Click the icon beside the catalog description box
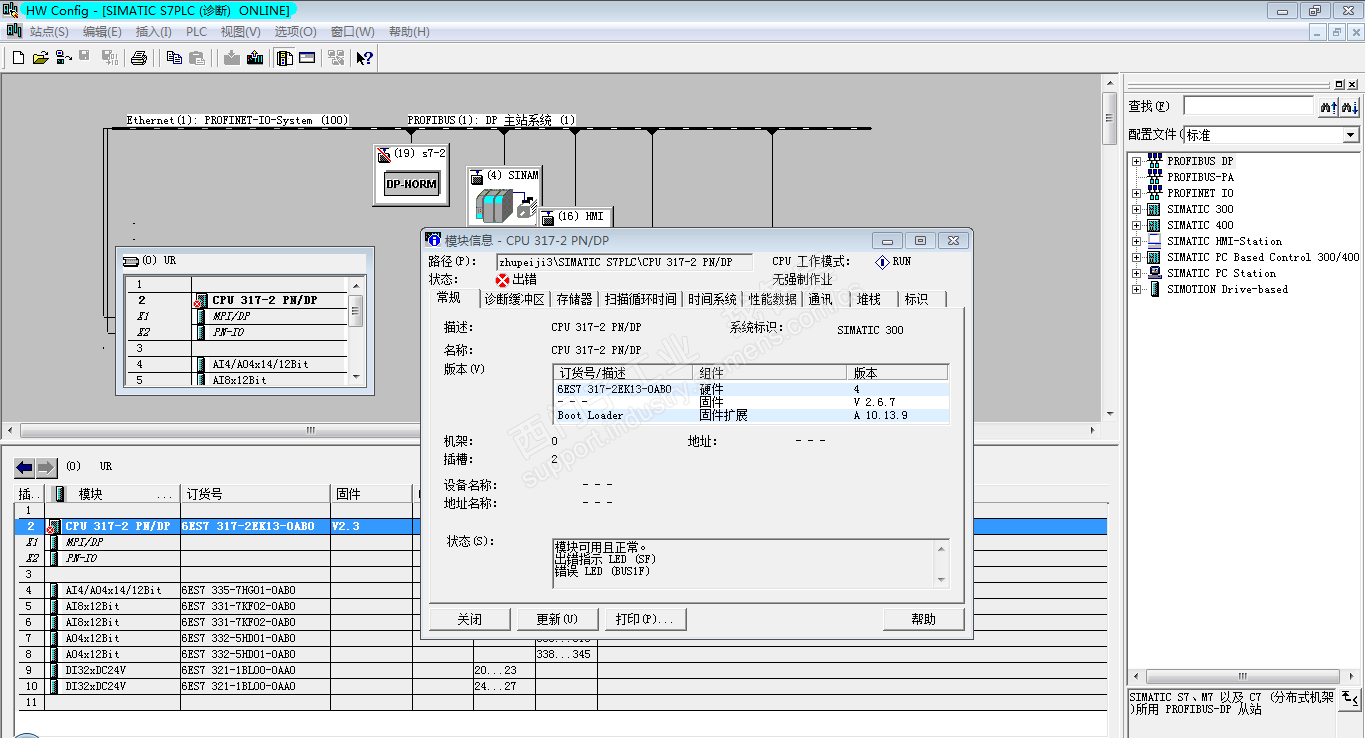This screenshot has width=1365, height=738. point(1349,698)
